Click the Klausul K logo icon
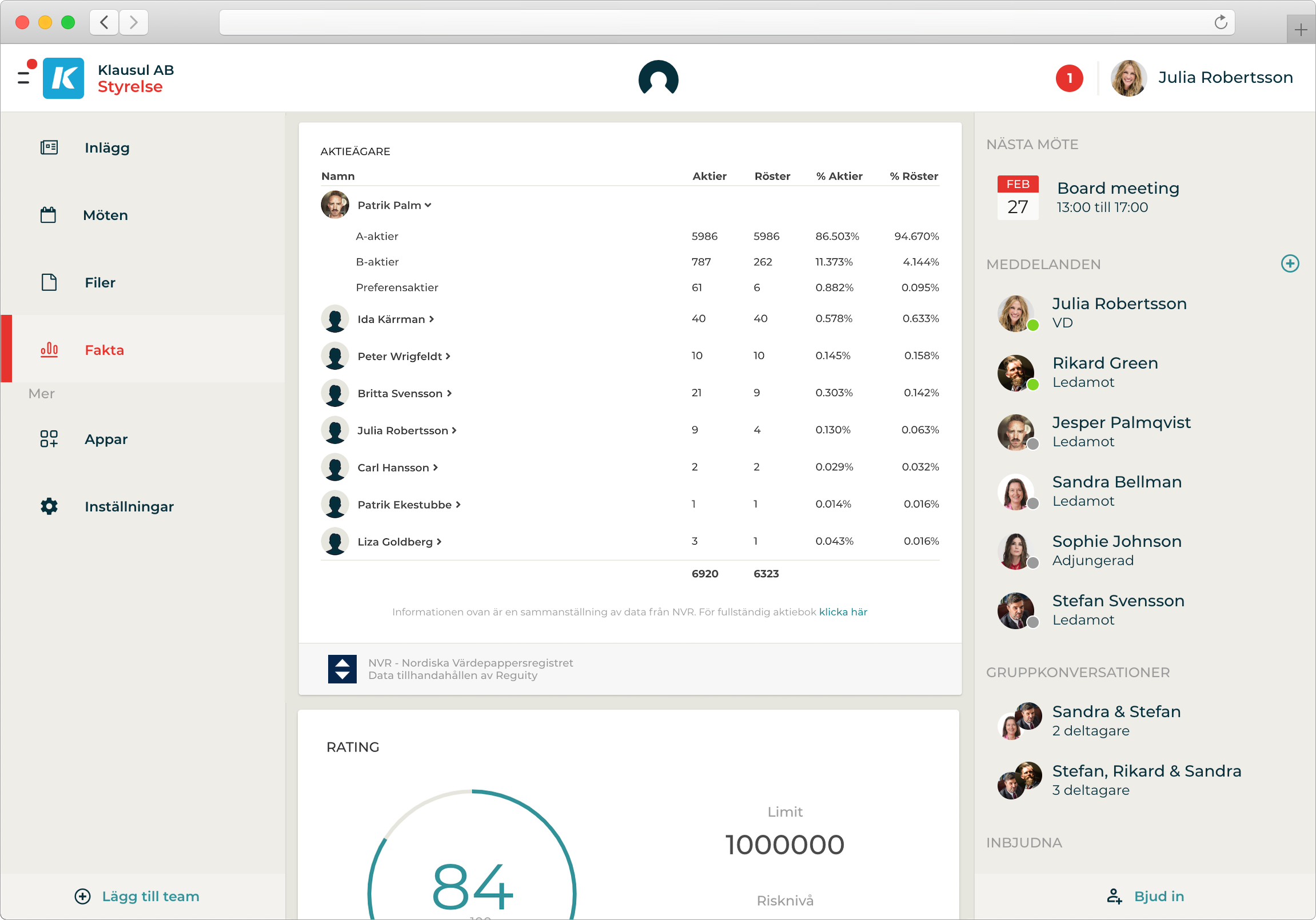The width and height of the screenshot is (1316, 920). tap(63, 78)
